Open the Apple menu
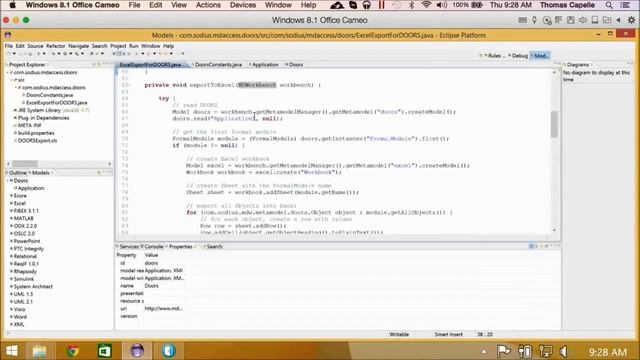 [x=12, y=5]
